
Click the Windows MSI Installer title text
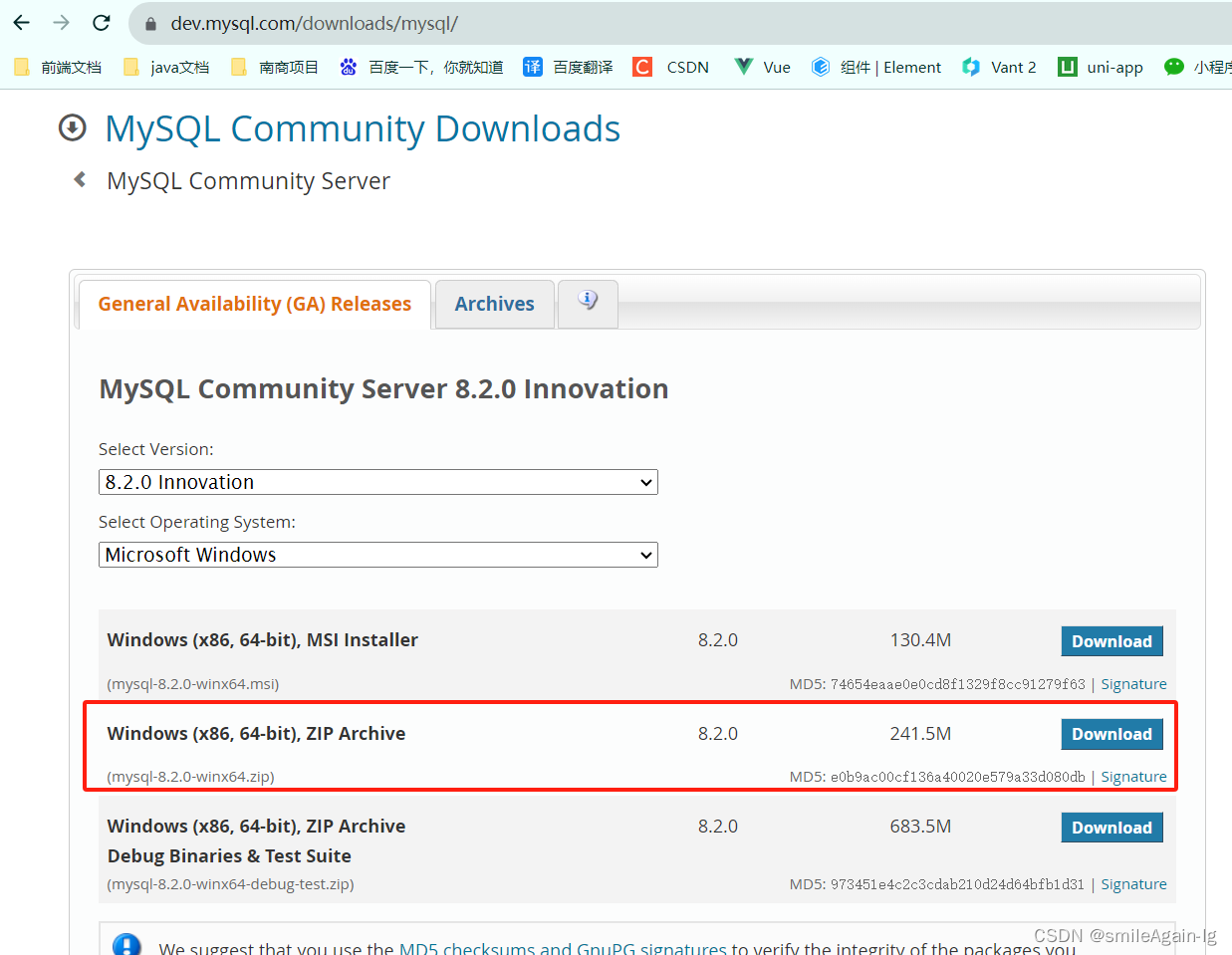pos(263,640)
